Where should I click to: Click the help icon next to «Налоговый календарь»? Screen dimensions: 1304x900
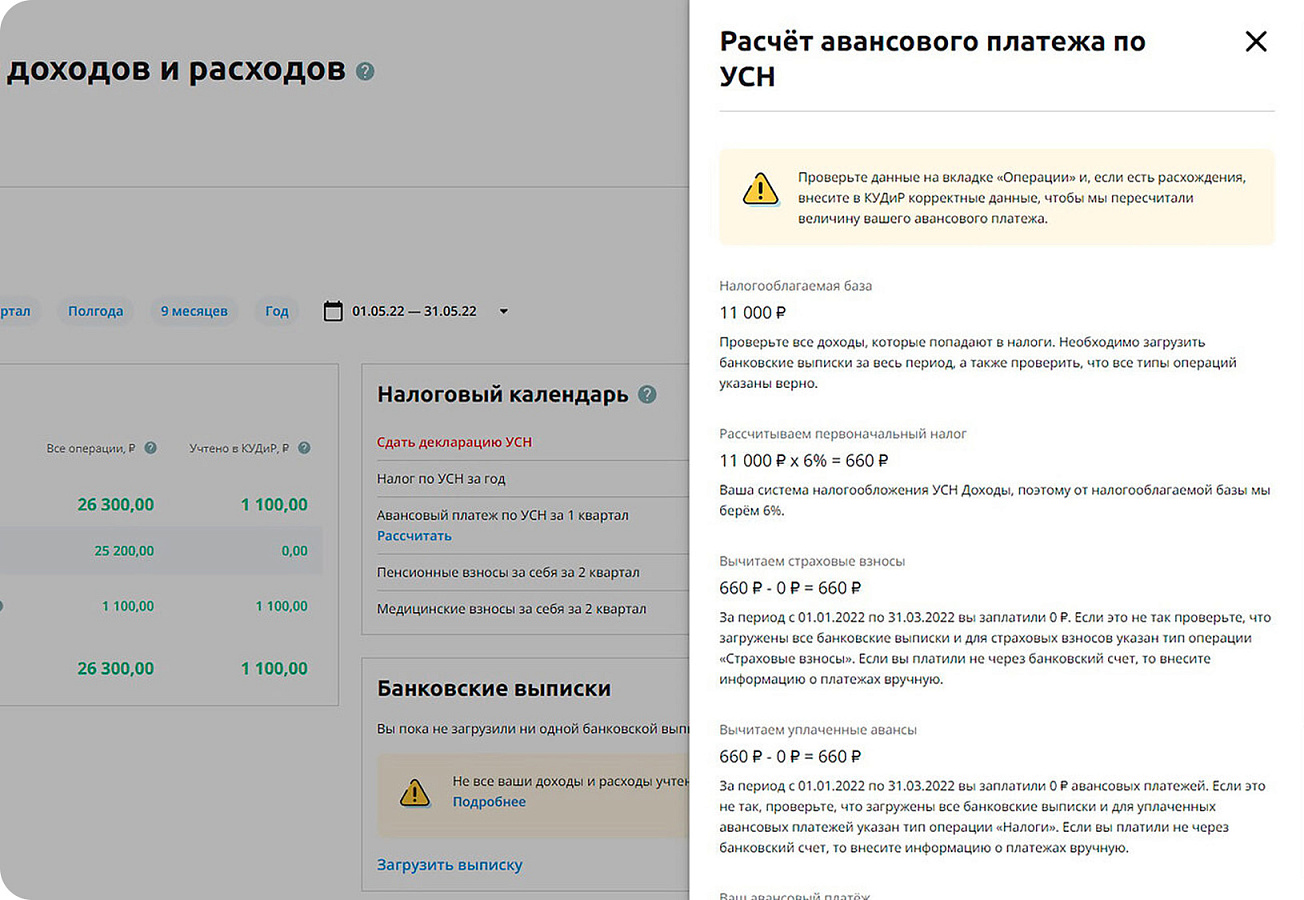click(x=647, y=394)
